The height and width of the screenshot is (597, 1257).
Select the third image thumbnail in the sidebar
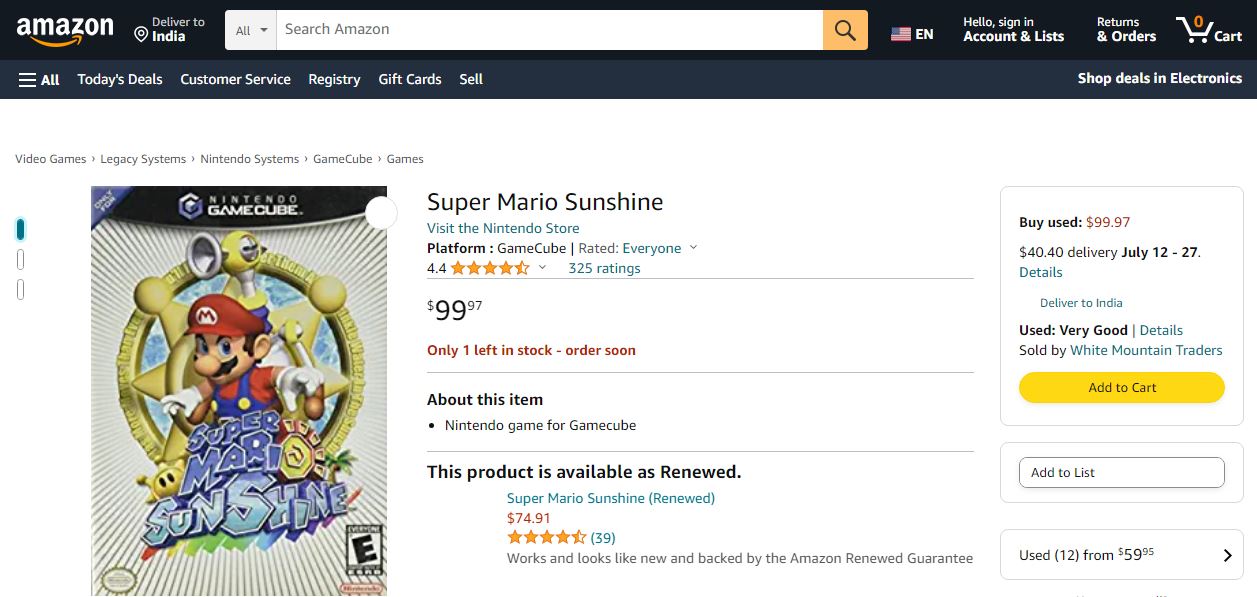(x=20, y=288)
